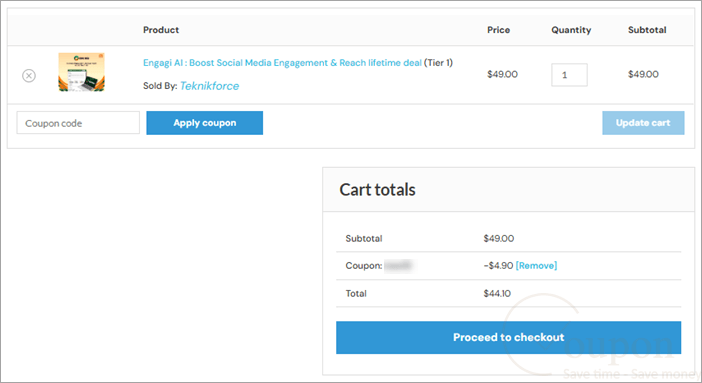Click the Update cart button
Screen dimensions: 702x383
click(643, 123)
